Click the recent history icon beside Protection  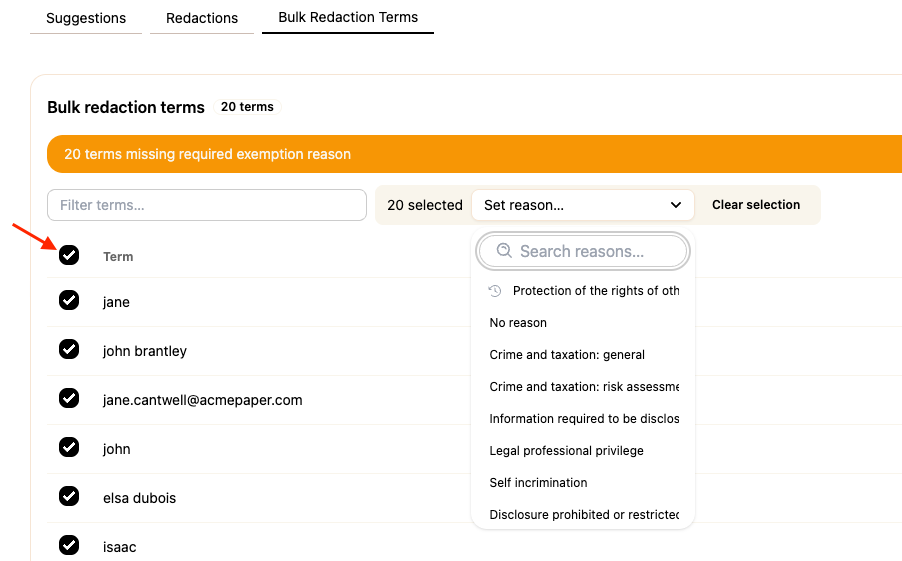(x=495, y=291)
